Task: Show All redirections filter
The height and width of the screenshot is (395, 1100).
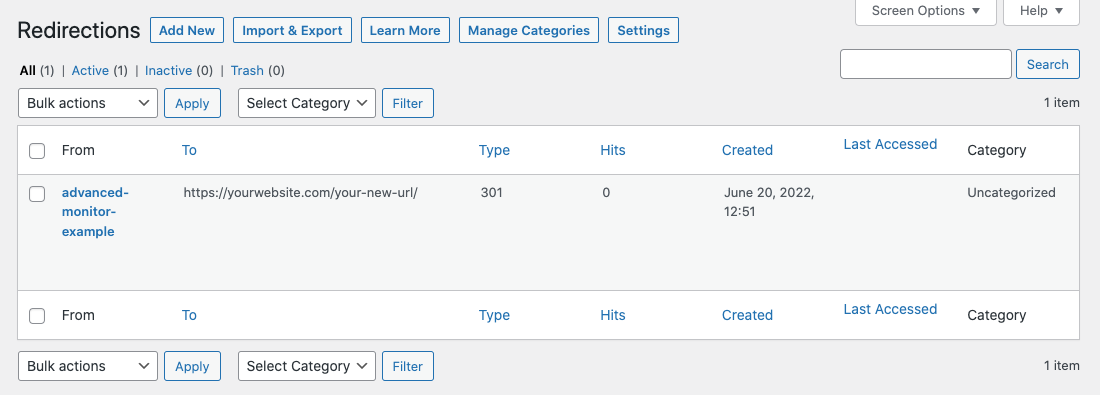Action: pos(27,70)
